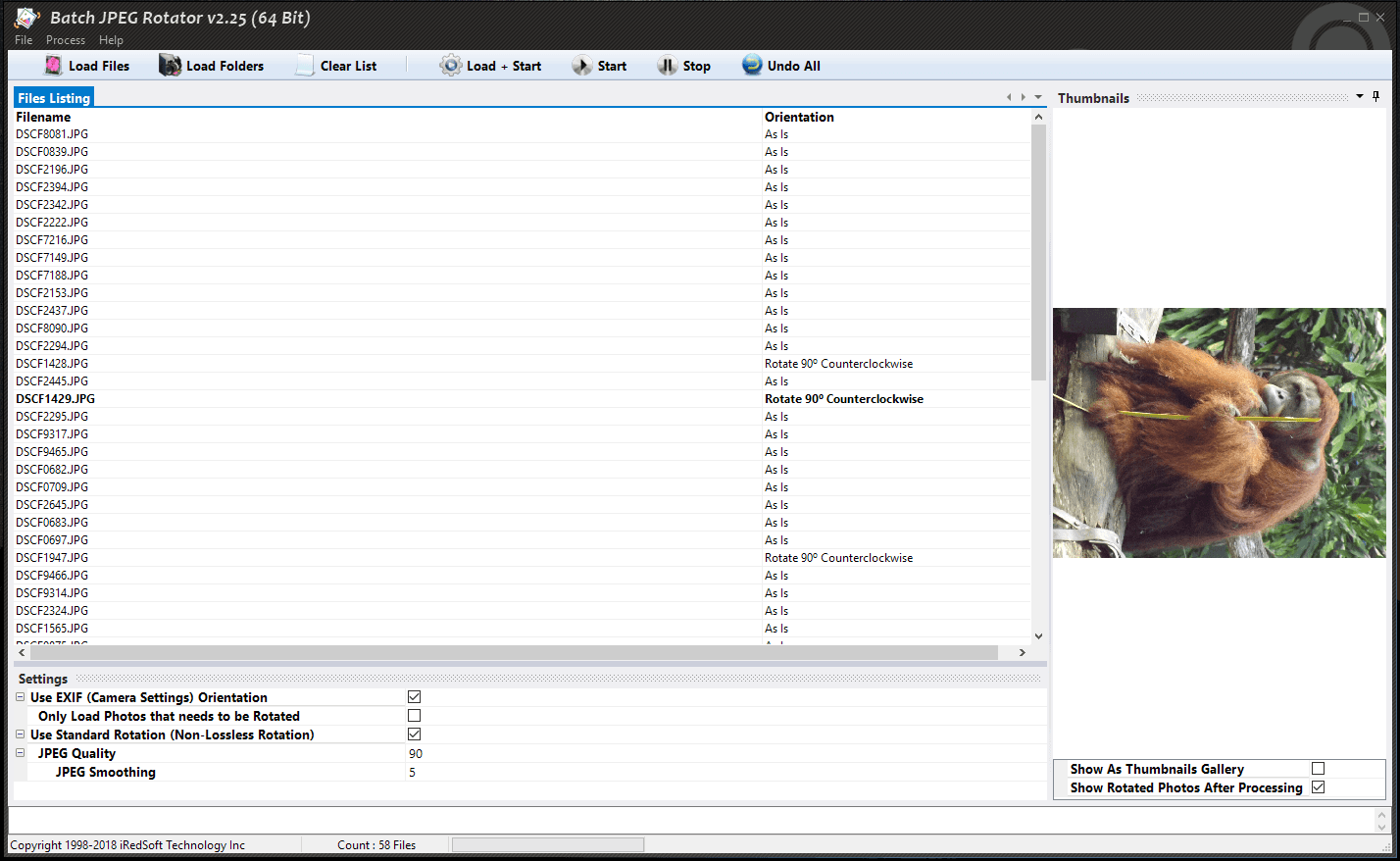Click the horizontal scrollbar left arrow
Image resolution: width=1400 pixels, height=861 pixels.
(x=22, y=652)
